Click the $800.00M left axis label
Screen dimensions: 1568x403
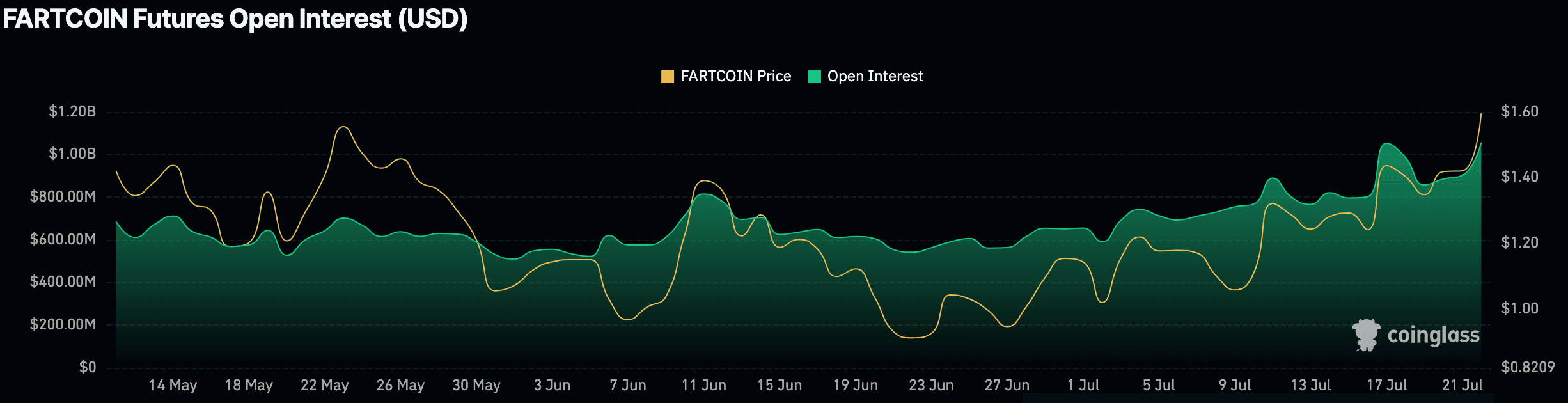coord(63,196)
